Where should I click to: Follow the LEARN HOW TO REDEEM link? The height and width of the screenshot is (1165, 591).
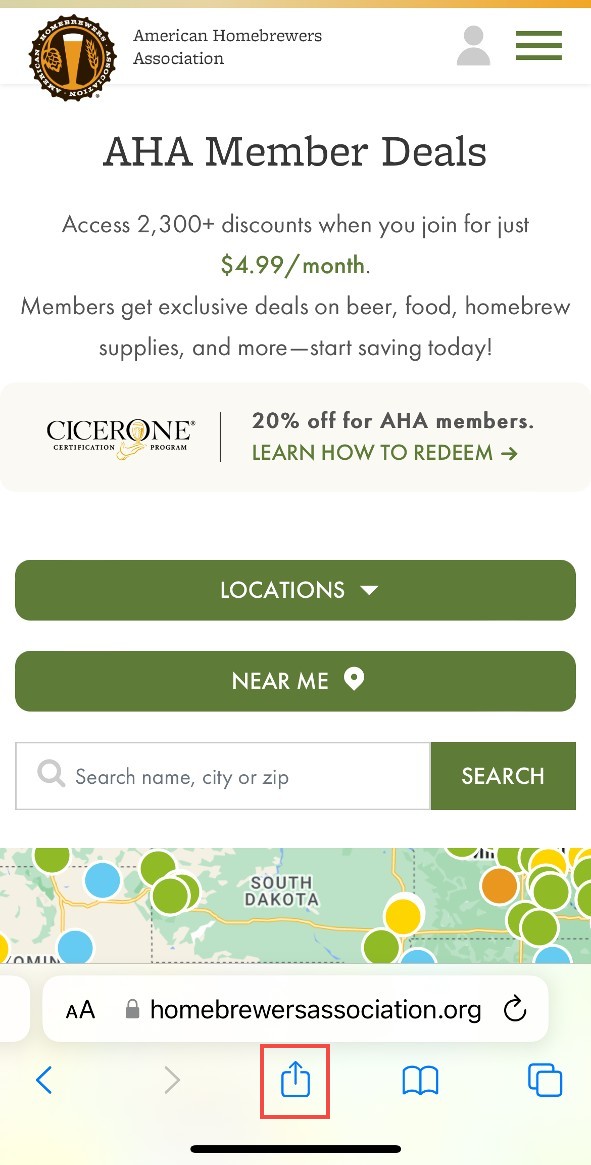coord(384,452)
